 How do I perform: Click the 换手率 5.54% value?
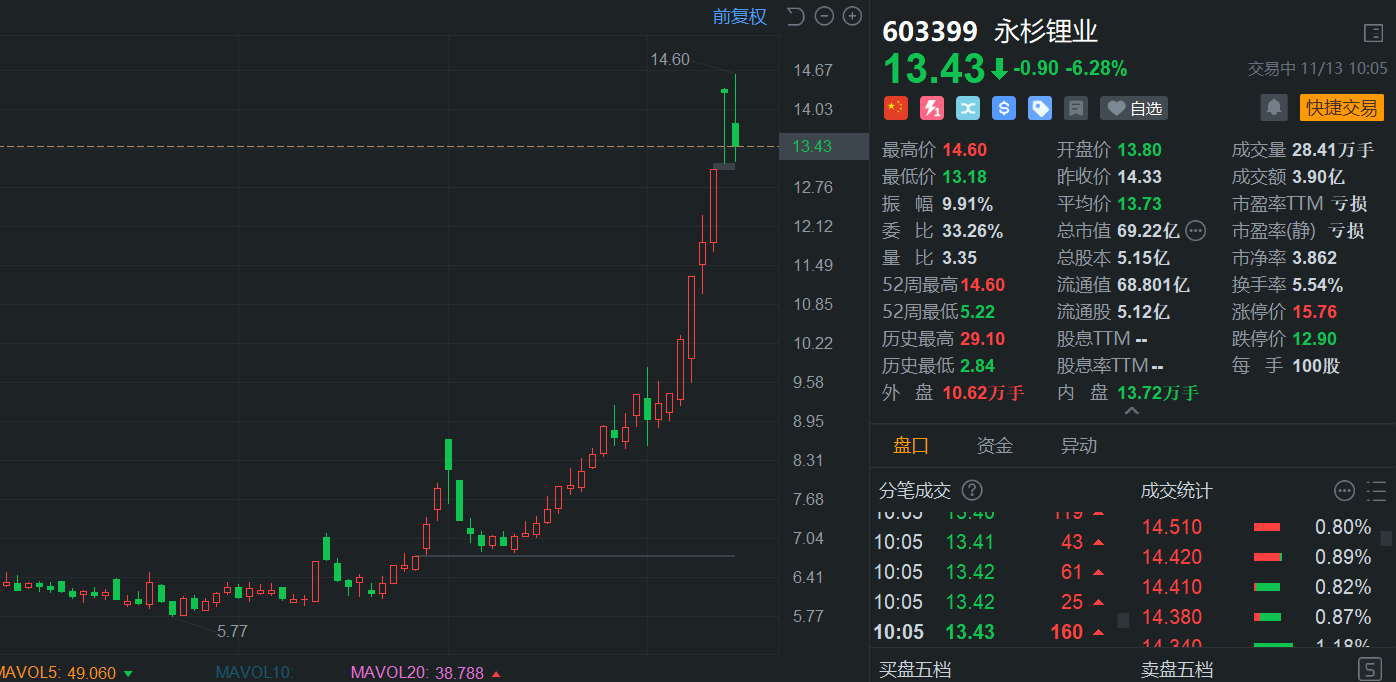[x=1317, y=285]
